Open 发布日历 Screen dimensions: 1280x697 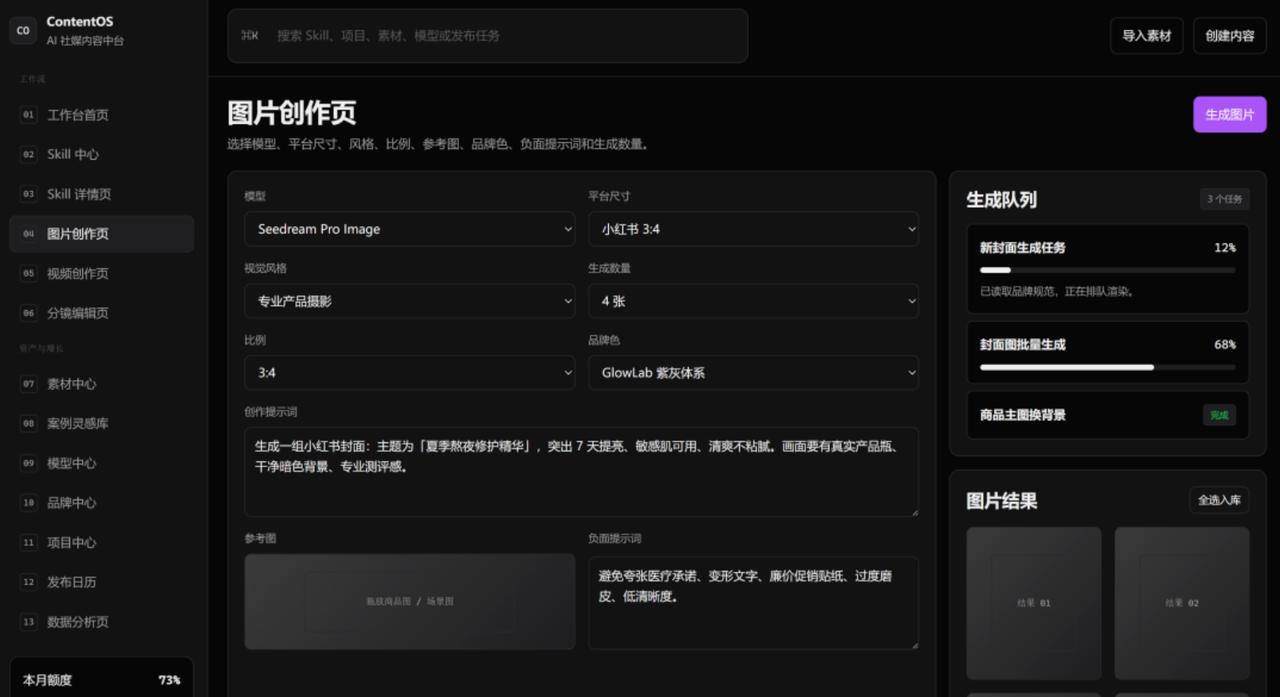[101, 582]
